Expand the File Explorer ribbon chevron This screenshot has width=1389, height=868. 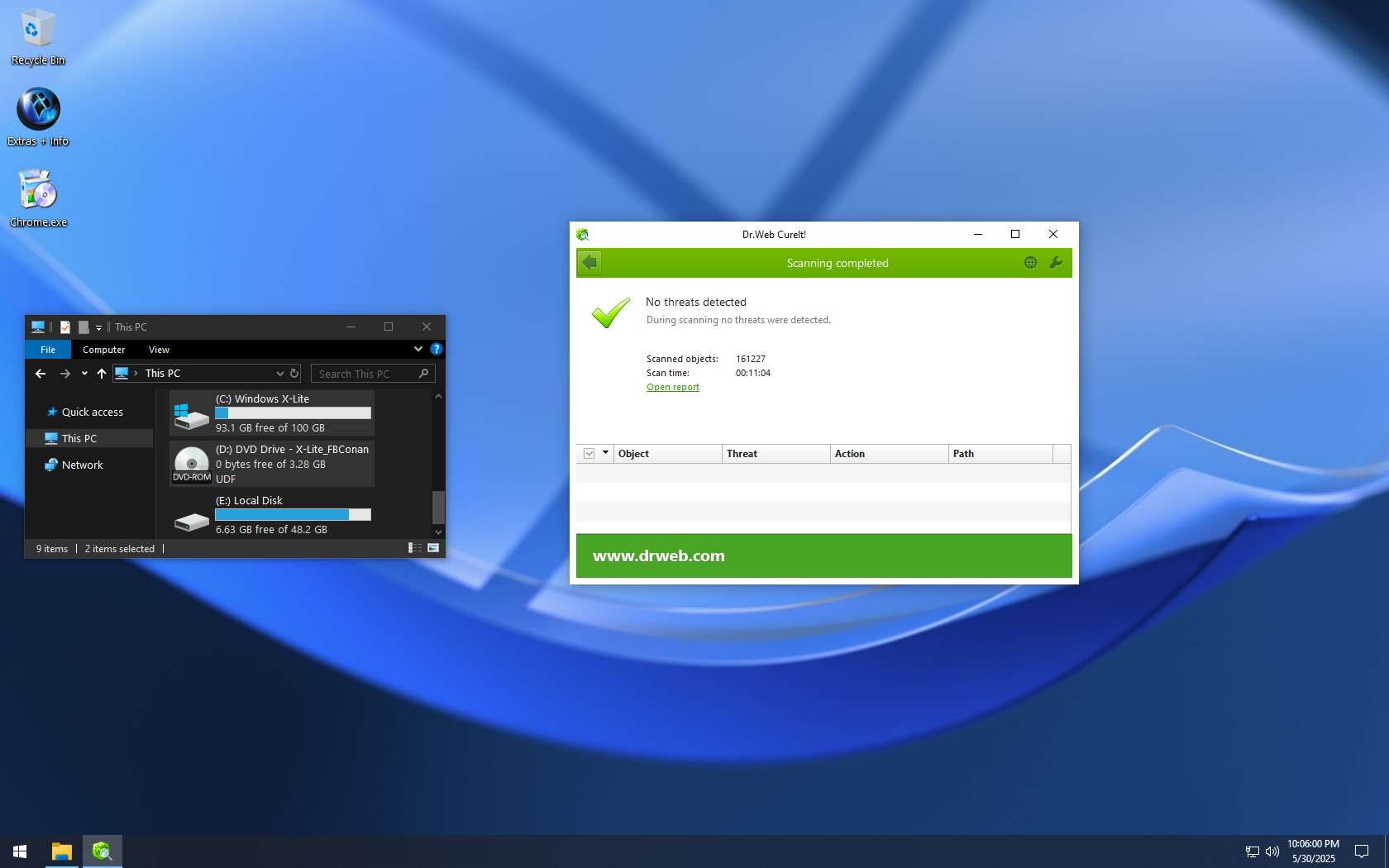tap(418, 350)
